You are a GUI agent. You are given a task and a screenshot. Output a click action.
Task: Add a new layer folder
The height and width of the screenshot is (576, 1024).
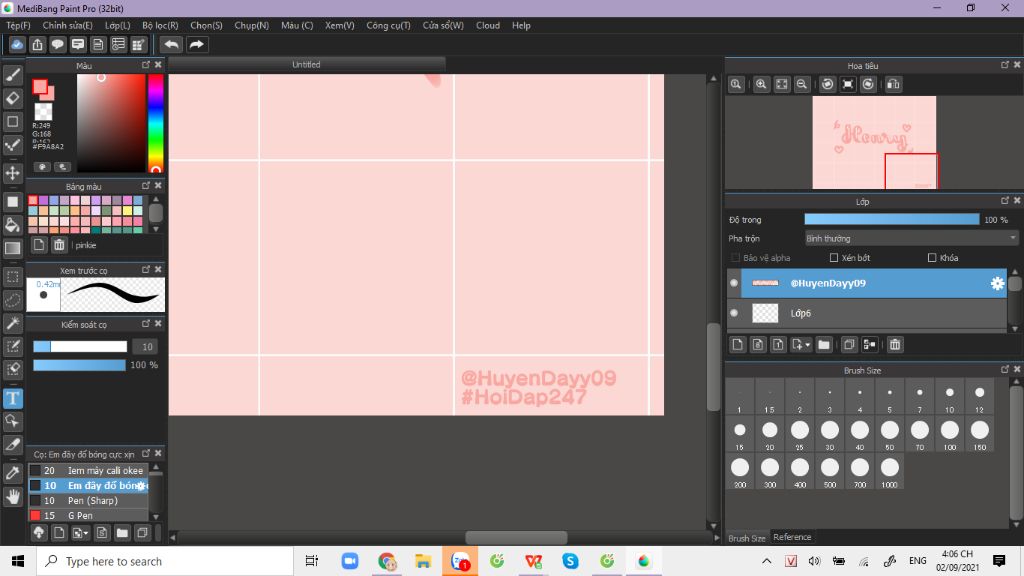point(824,344)
